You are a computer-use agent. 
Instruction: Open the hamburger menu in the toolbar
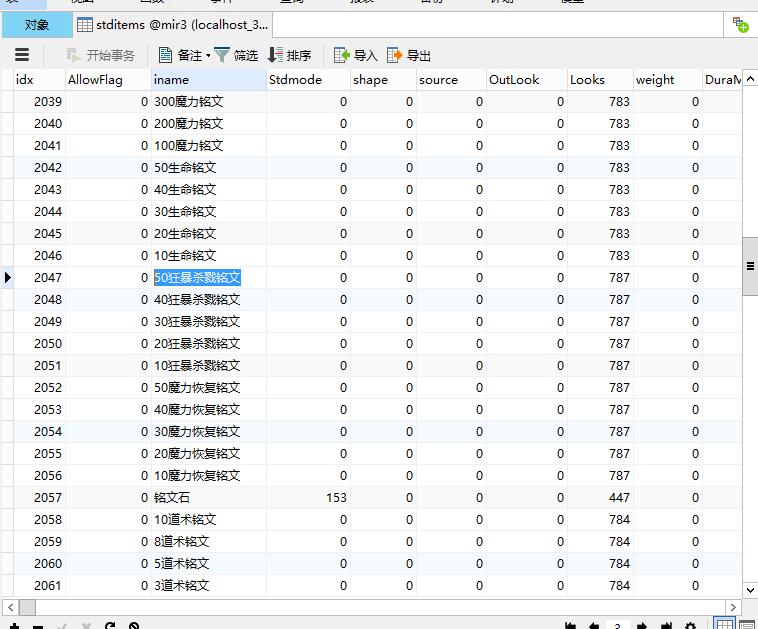22,55
